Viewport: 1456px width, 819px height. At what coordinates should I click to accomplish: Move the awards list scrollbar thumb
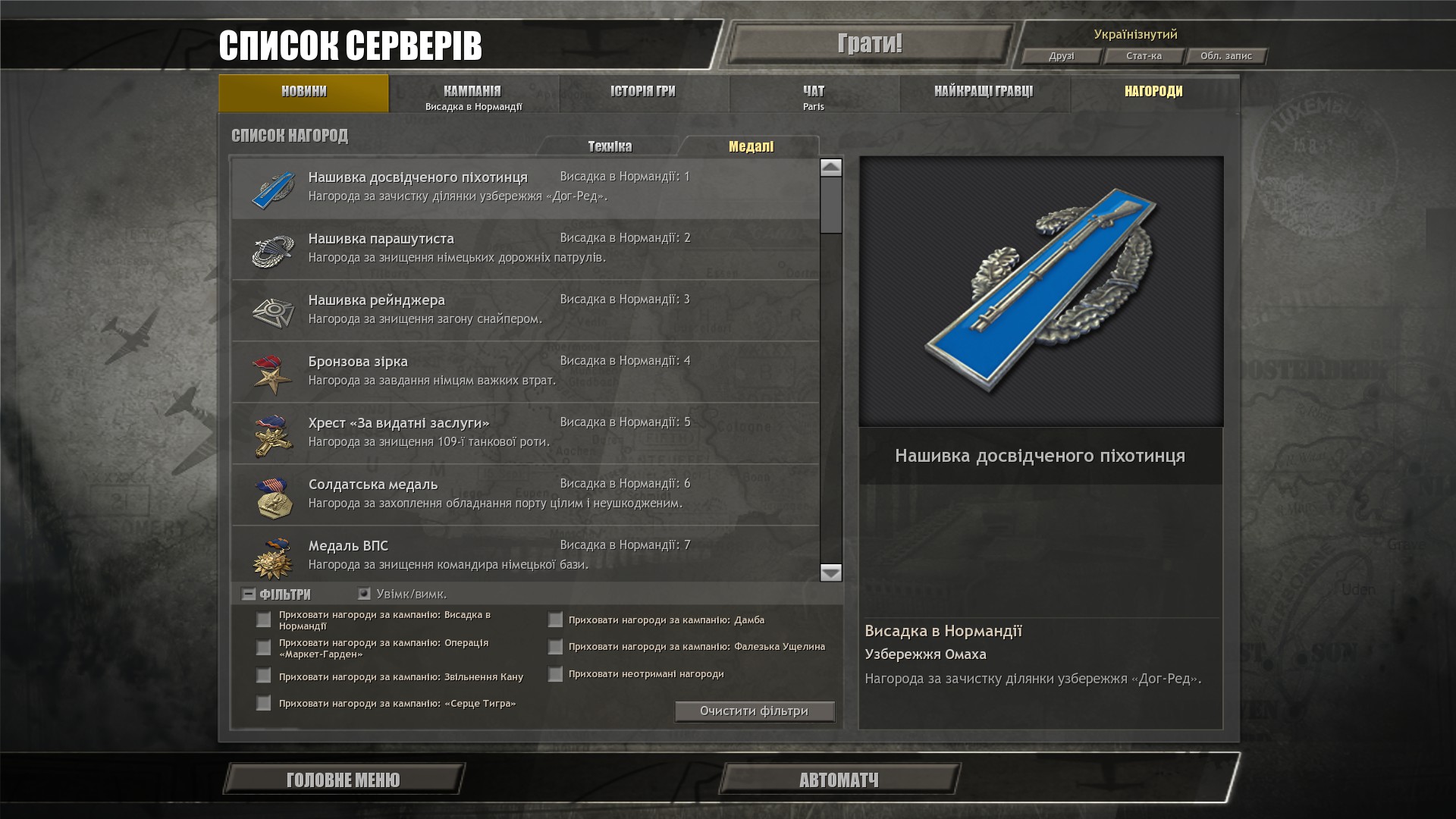click(831, 205)
